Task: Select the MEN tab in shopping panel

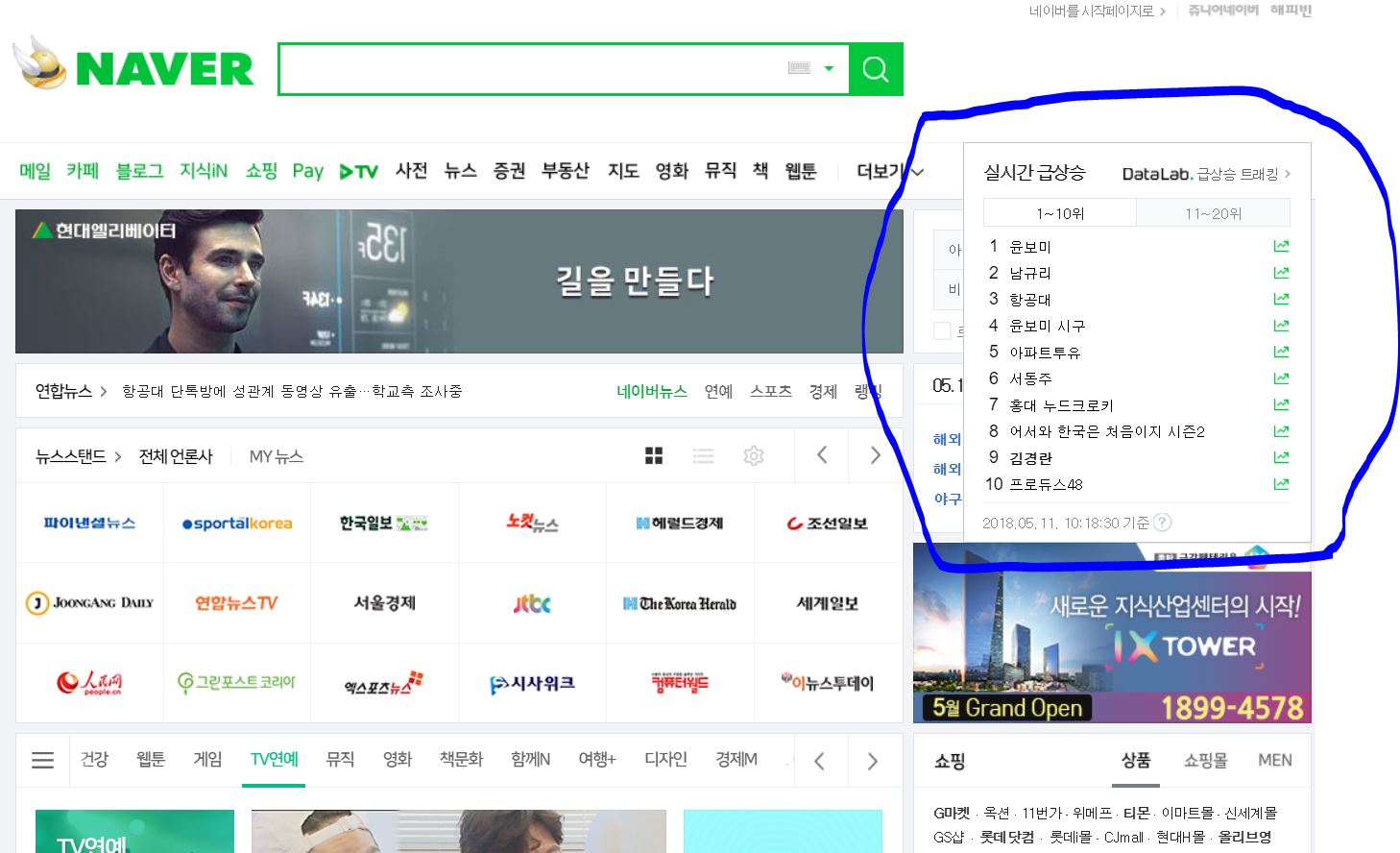Action: (1275, 760)
